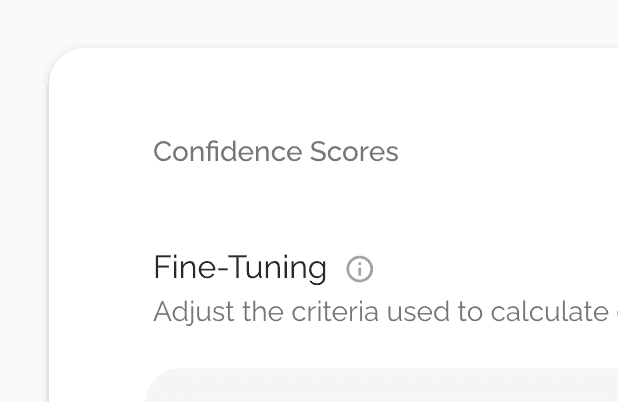
Task: Click the Fine-Tuning section title
Action: [x=240, y=268]
